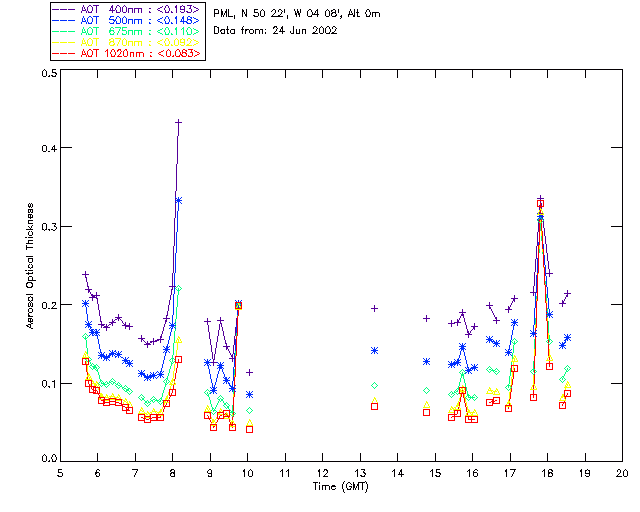Click the 'Time (GMT)' axis label
The height and width of the screenshot is (512, 640).
point(341,486)
